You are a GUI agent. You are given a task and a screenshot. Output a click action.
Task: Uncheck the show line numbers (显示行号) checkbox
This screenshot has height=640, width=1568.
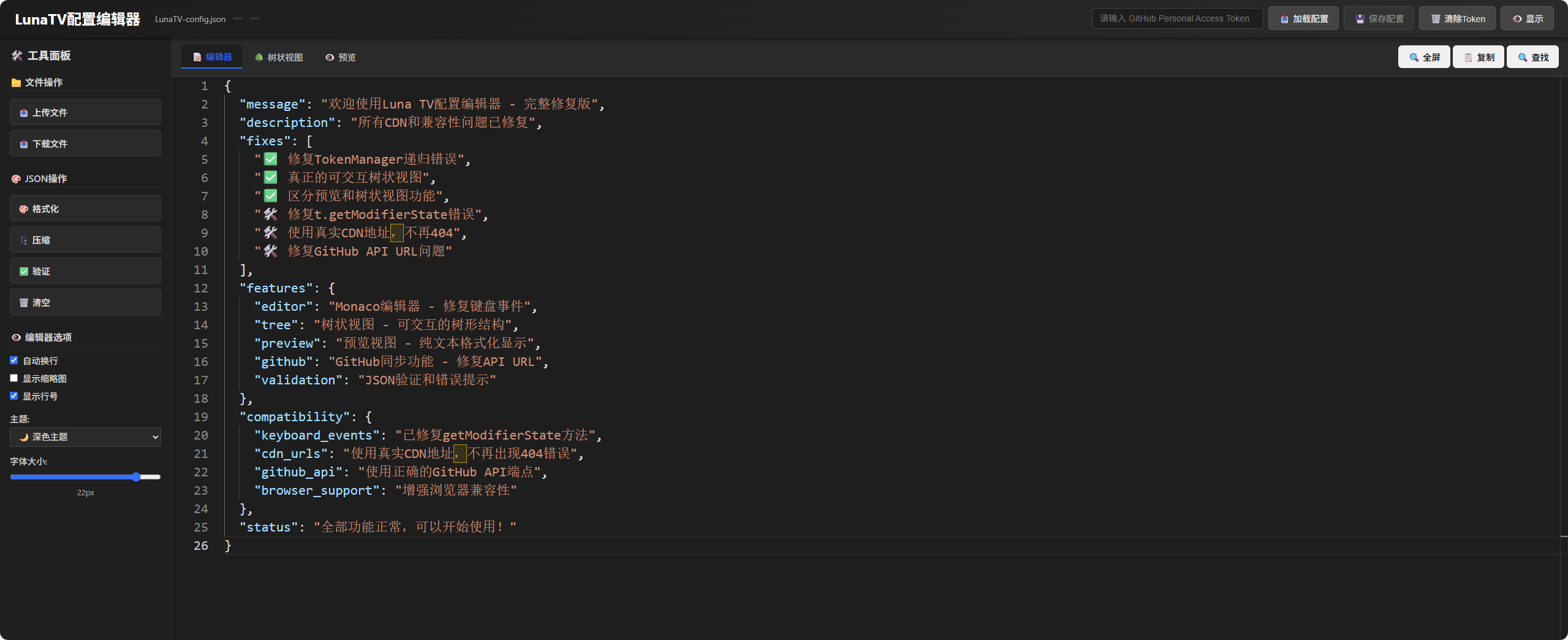[14, 396]
